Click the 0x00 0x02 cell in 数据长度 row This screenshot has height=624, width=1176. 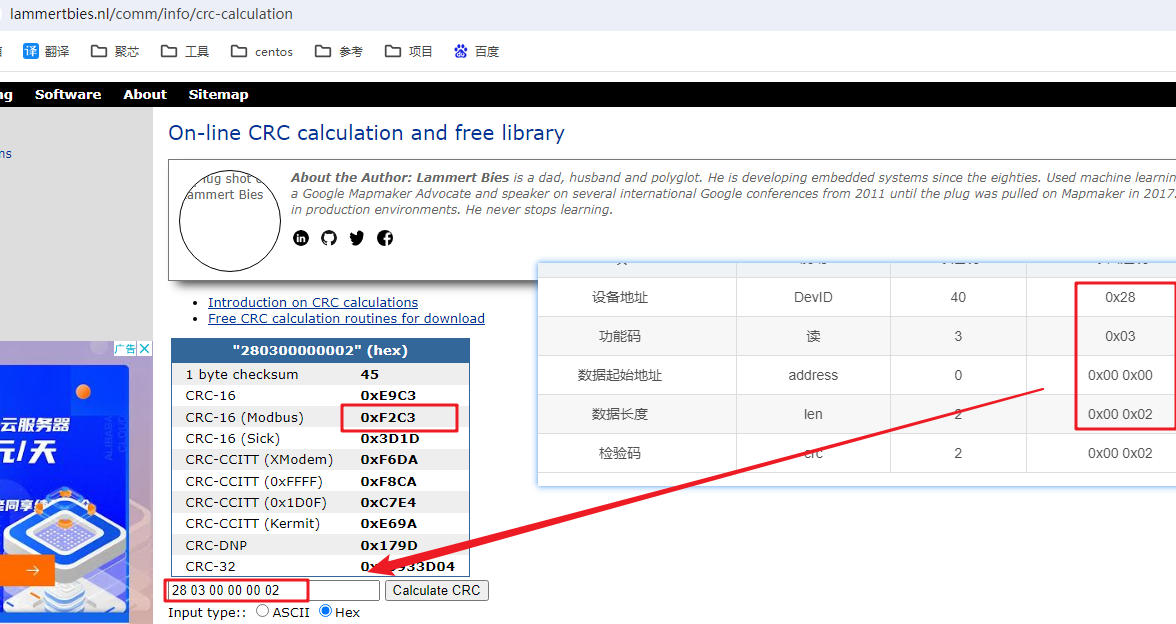pos(1120,414)
